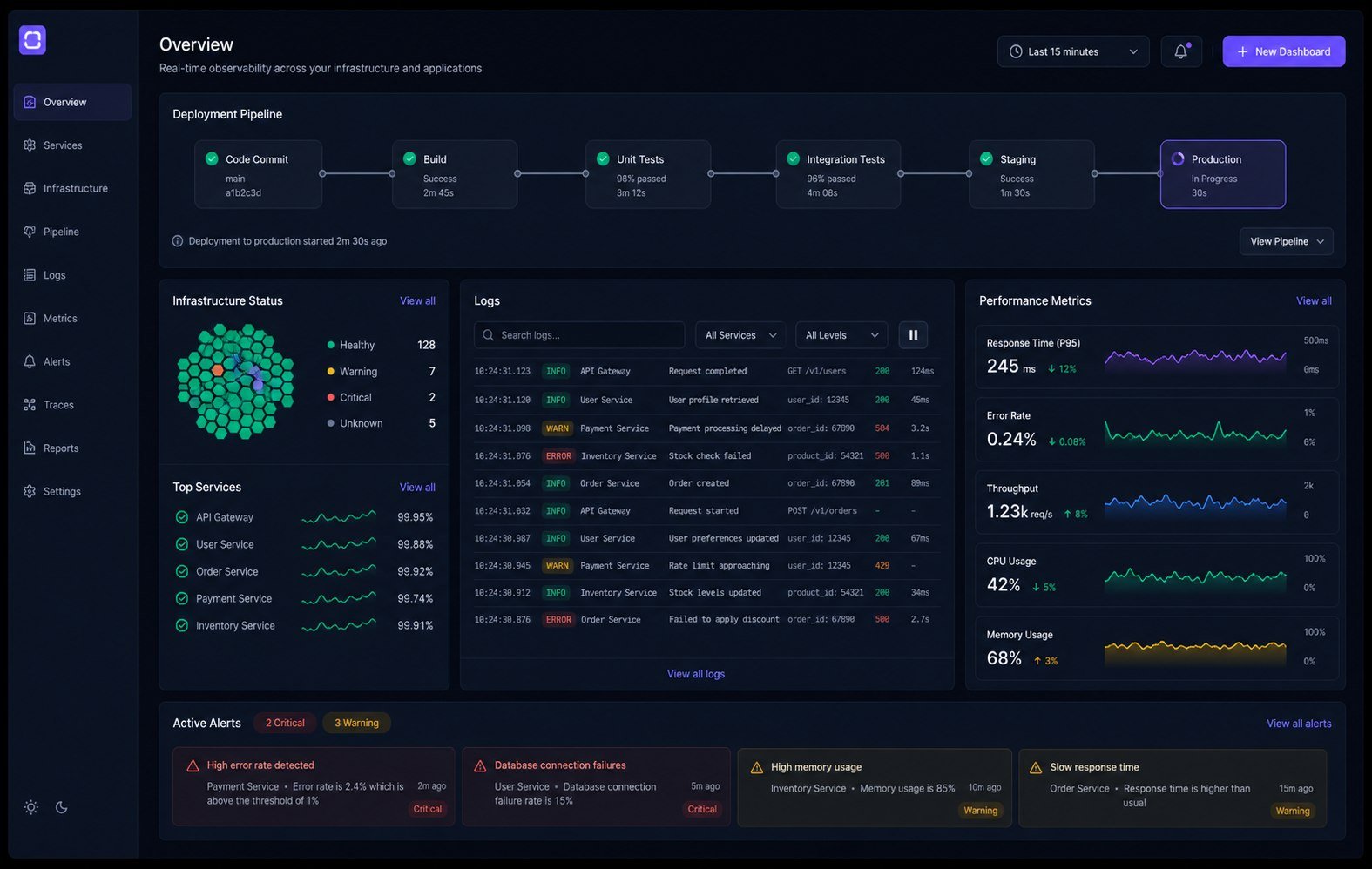Open notifications bell icon
Screen dimensions: 1372x869
[1181, 51]
